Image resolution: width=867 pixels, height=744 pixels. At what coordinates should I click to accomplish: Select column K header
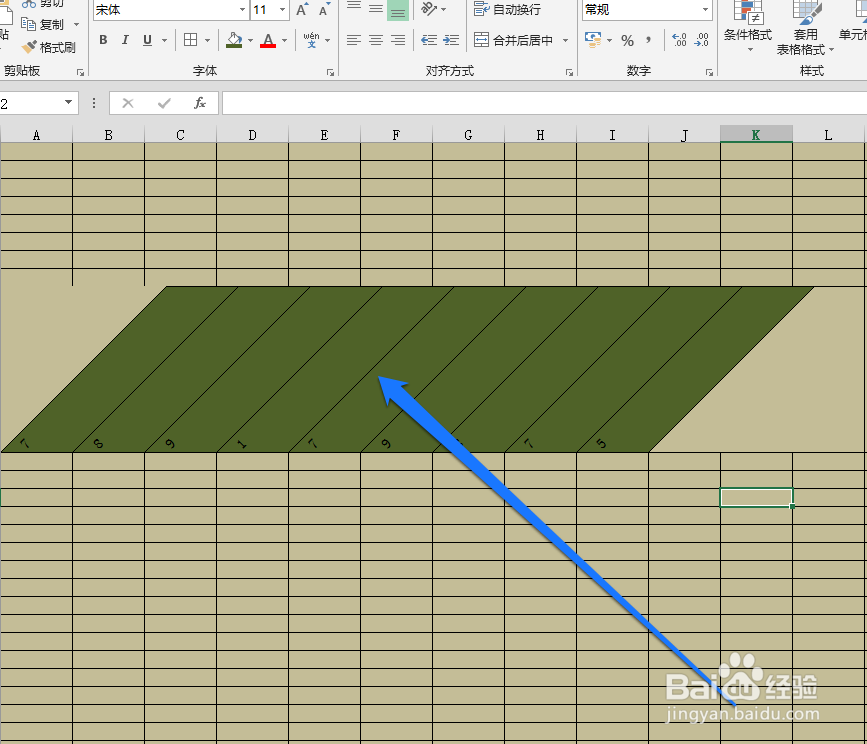(x=756, y=135)
